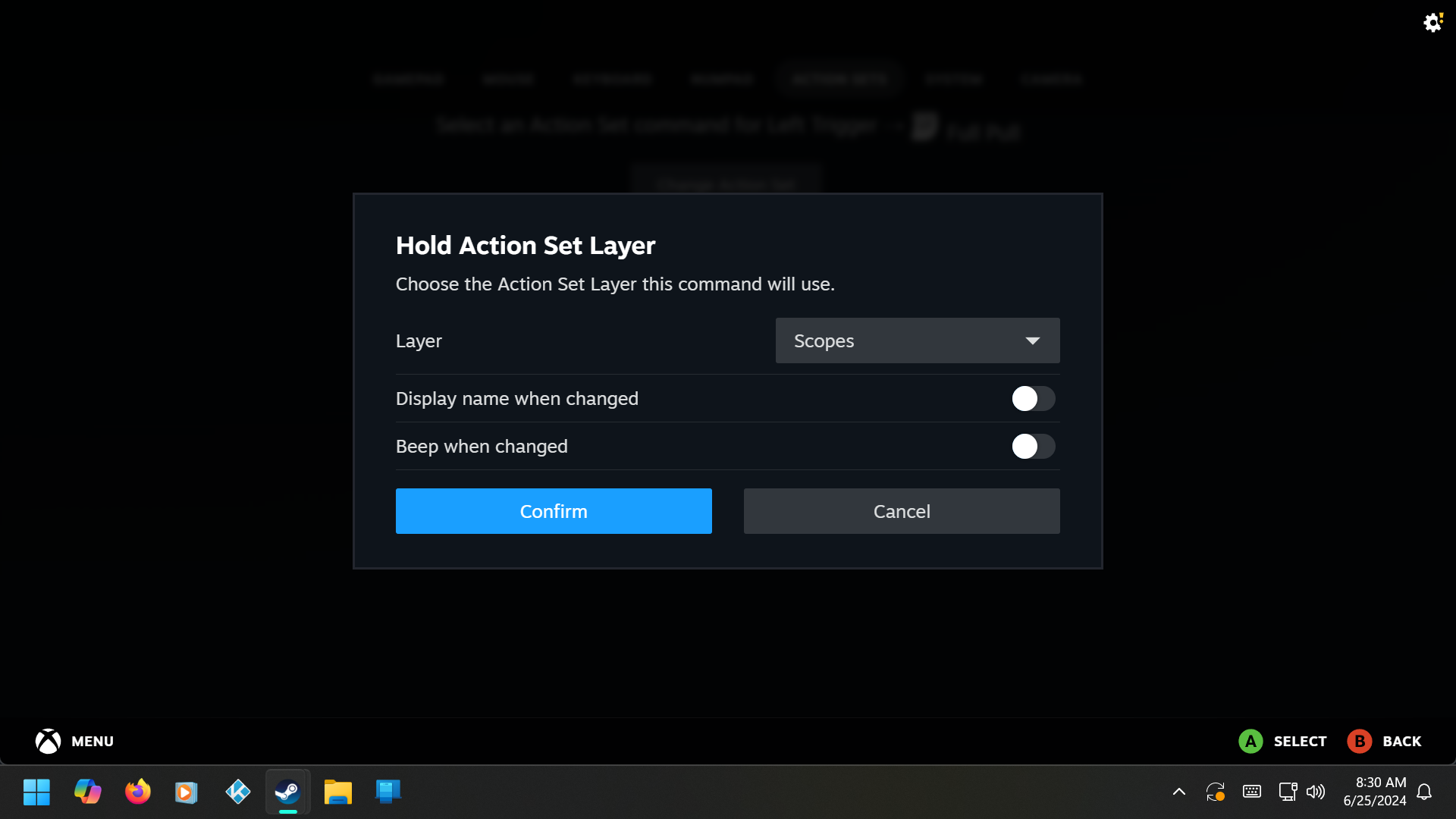
Task: Open the Copilot taskbar icon
Action: (x=88, y=792)
